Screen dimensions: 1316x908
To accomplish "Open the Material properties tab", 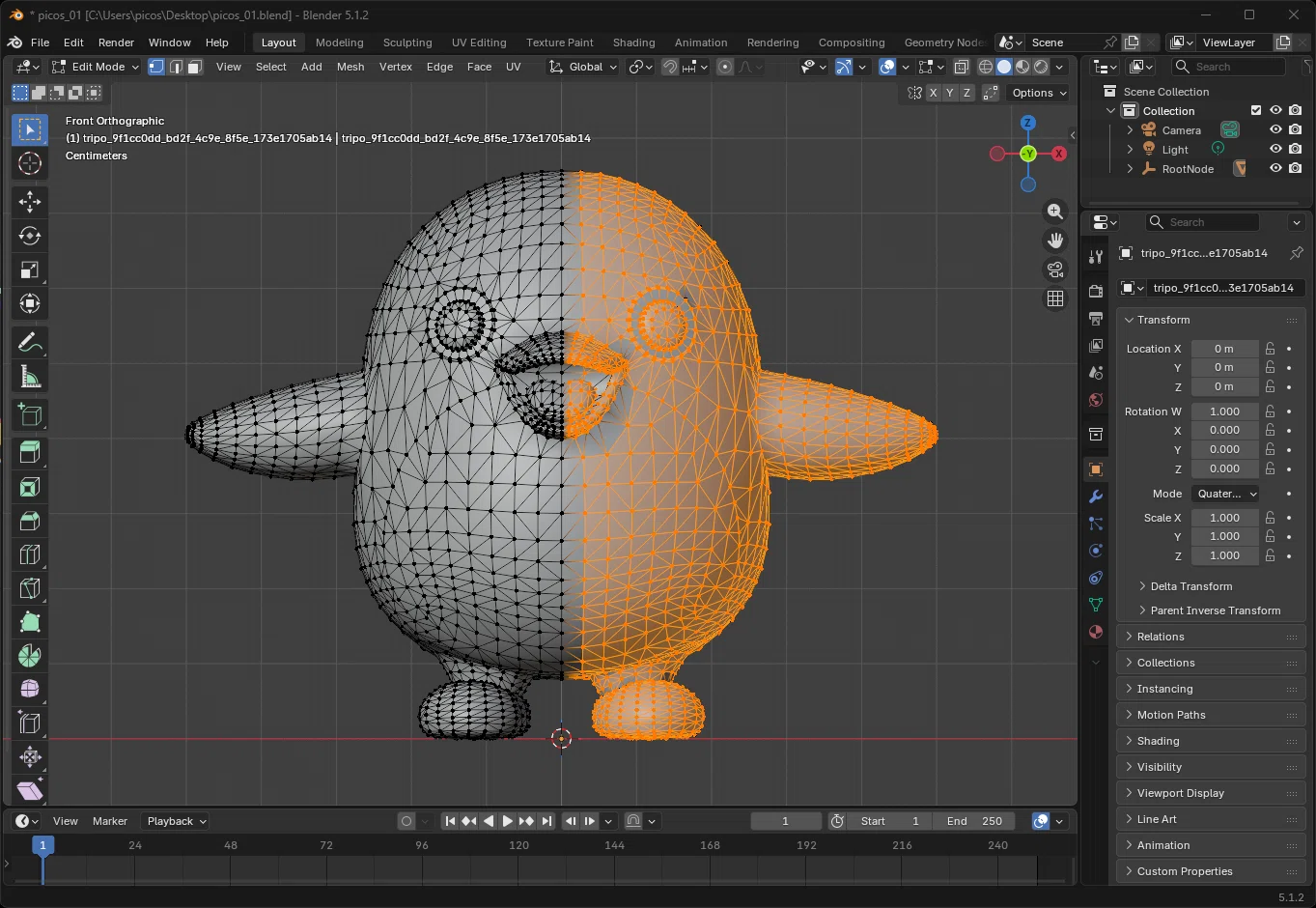I will [x=1095, y=632].
